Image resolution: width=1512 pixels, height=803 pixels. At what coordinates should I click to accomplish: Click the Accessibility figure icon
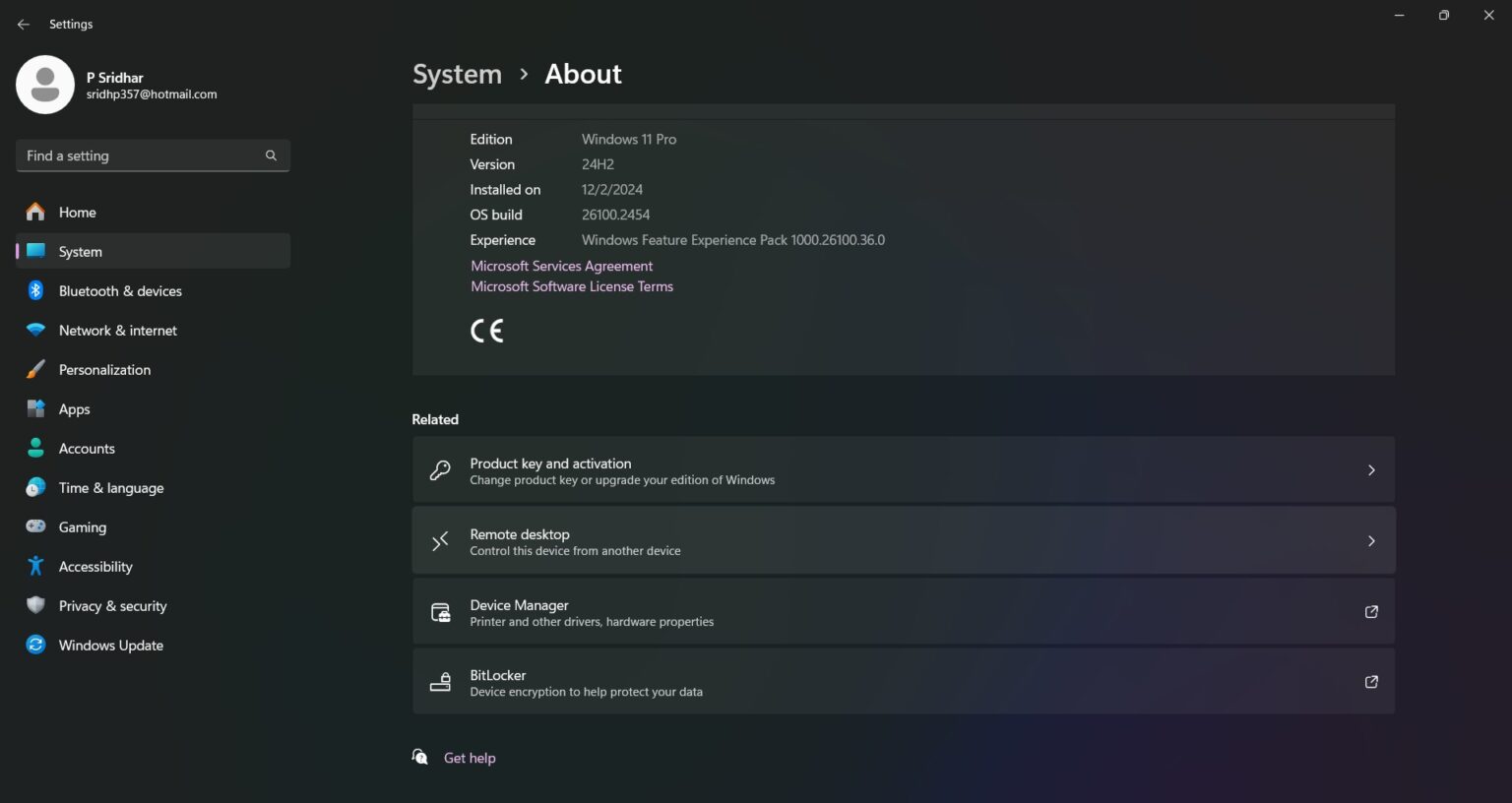point(35,566)
